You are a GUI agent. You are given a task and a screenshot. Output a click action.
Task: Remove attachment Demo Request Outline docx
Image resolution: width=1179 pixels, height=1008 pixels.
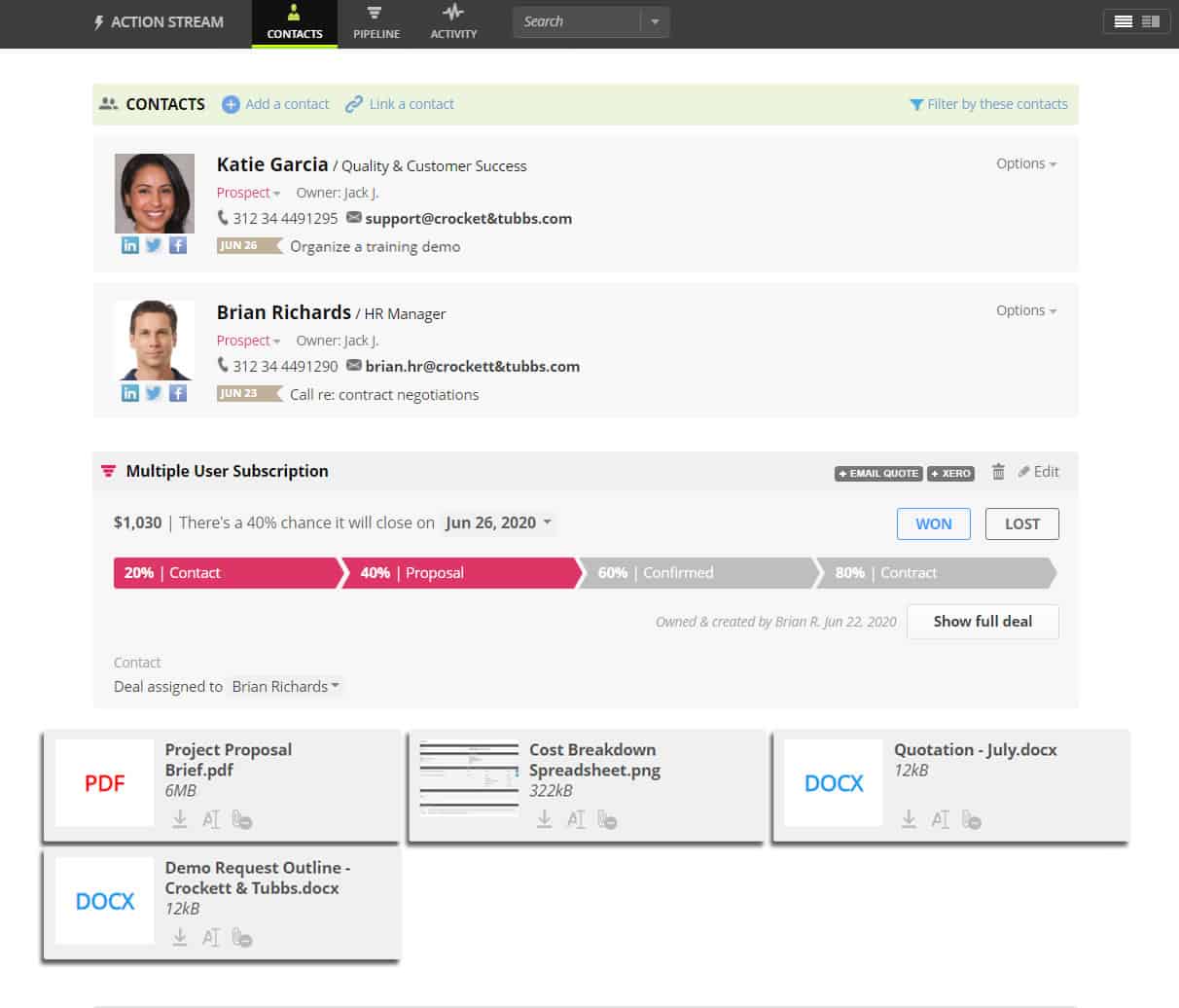(242, 937)
